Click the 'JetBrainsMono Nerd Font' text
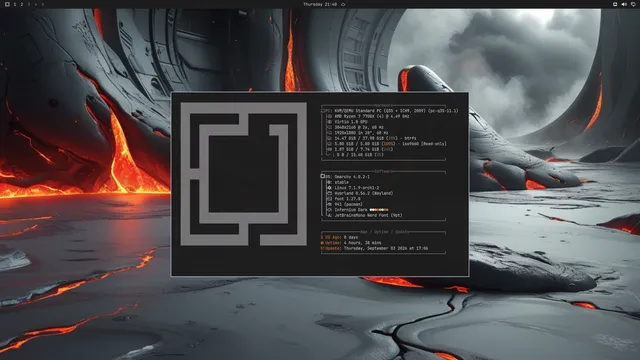Screen dimensions: 640x360 [x=361, y=215]
